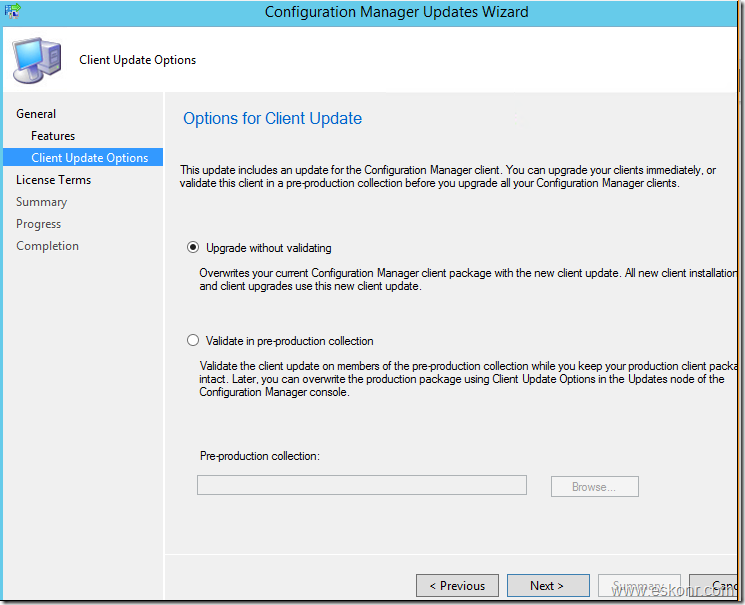Select the Summary step in sidebar

[41, 202]
